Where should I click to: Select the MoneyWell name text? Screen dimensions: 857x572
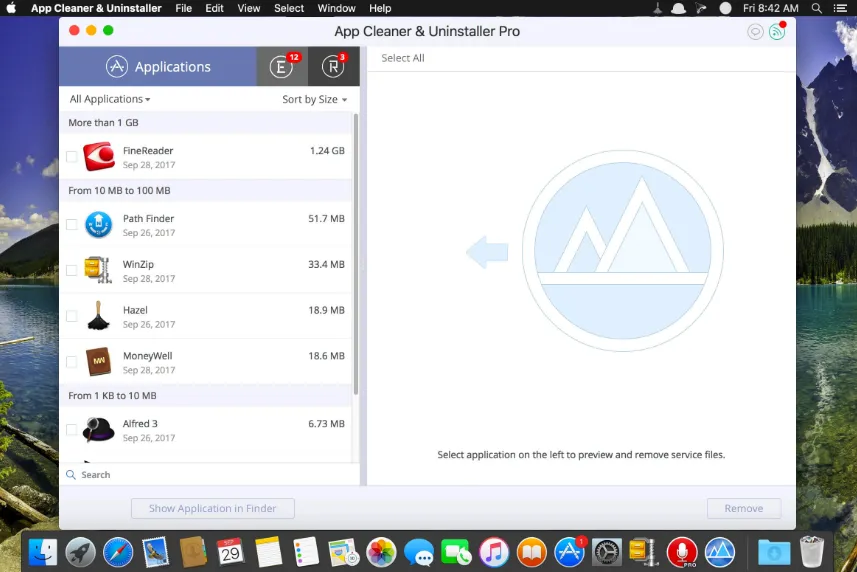click(x=148, y=356)
